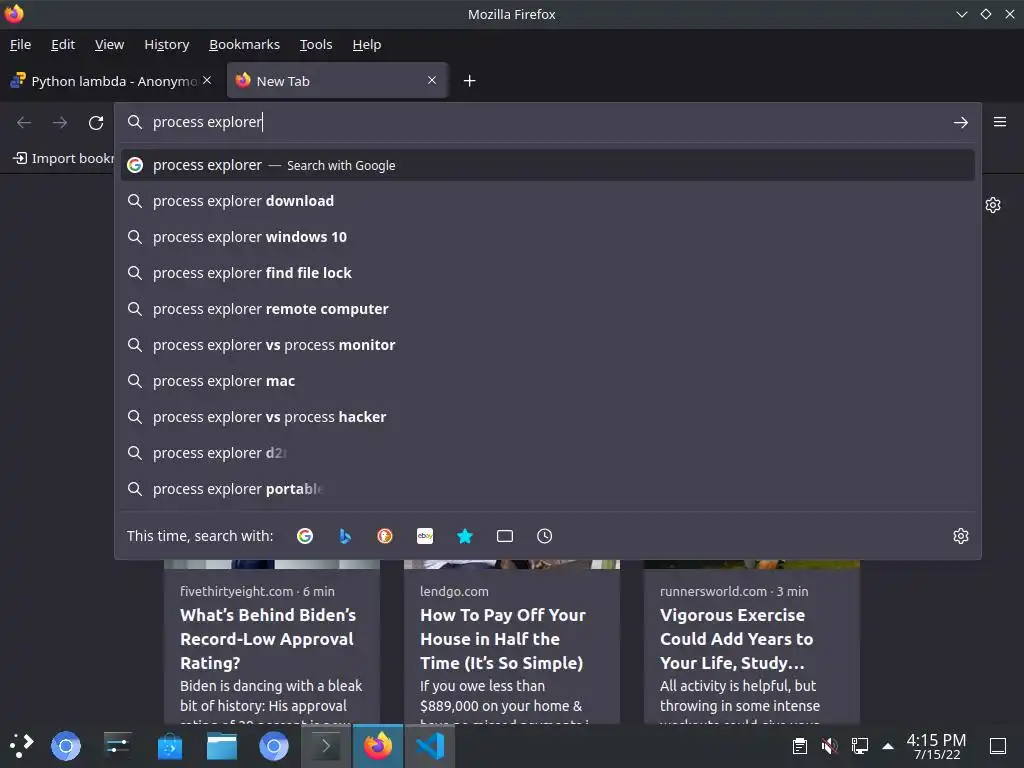Switch to Visual Studio Code in taskbar
1024x768 pixels.
pyautogui.click(x=430, y=746)
